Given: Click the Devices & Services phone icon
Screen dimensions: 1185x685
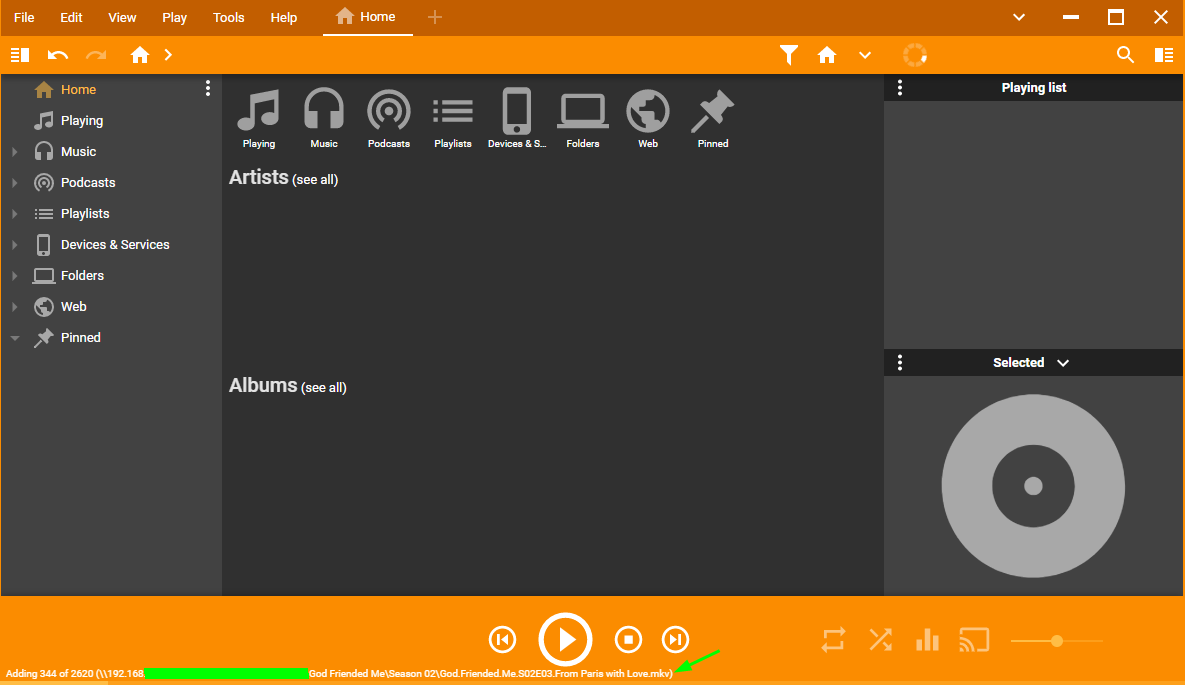Looking at the screenshot, I should (516, 111).
